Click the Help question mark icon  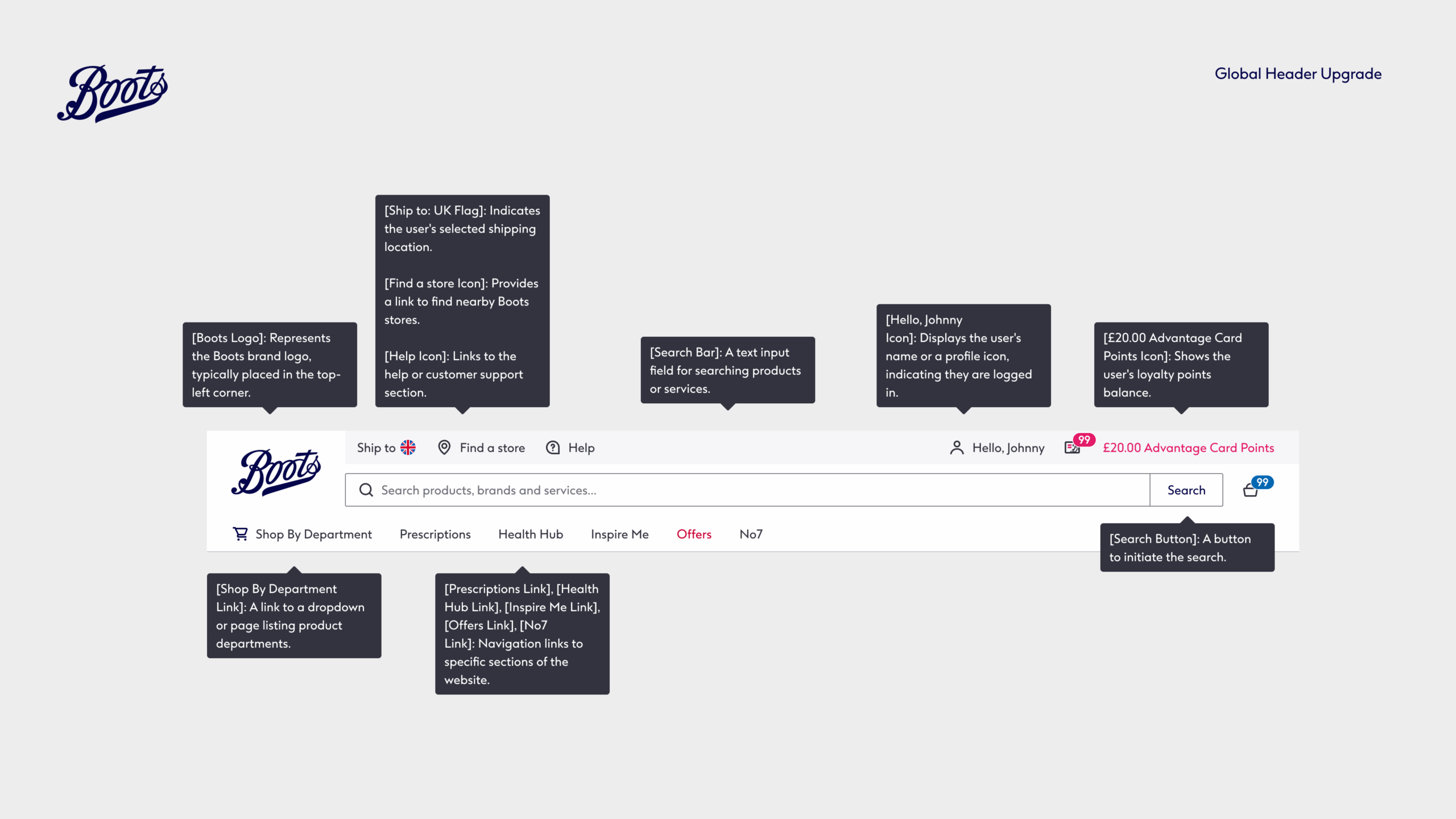point(553,448)
